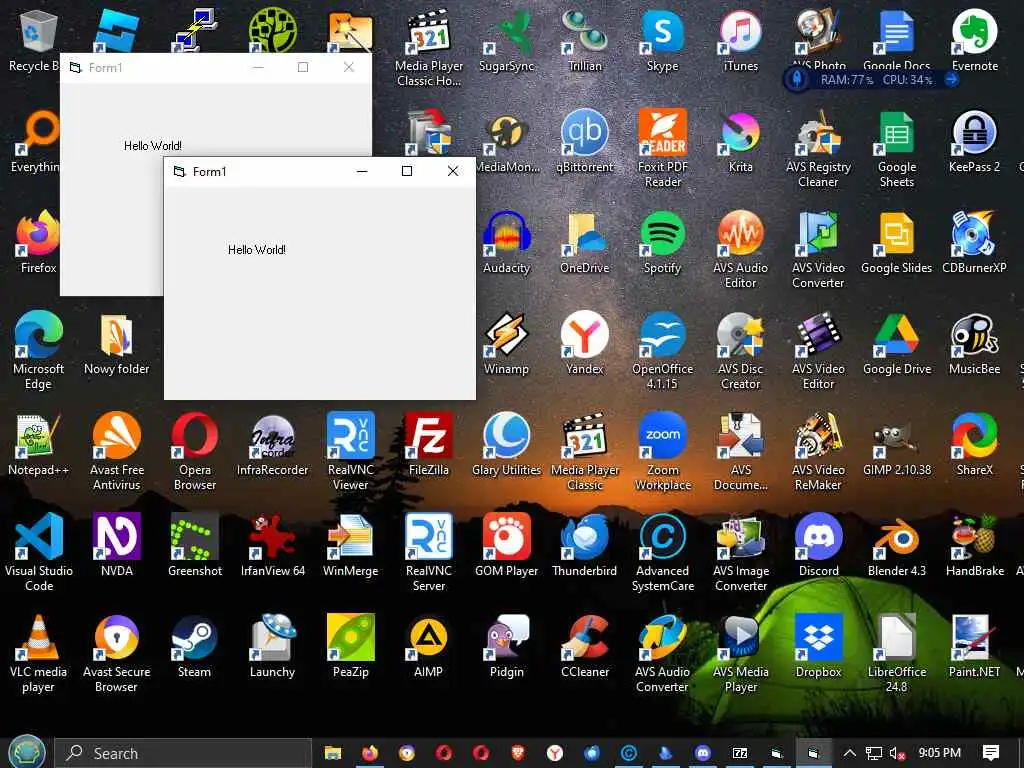
Task: Click Hello World! label in front Form1
Action: click(x=257, y=249)
